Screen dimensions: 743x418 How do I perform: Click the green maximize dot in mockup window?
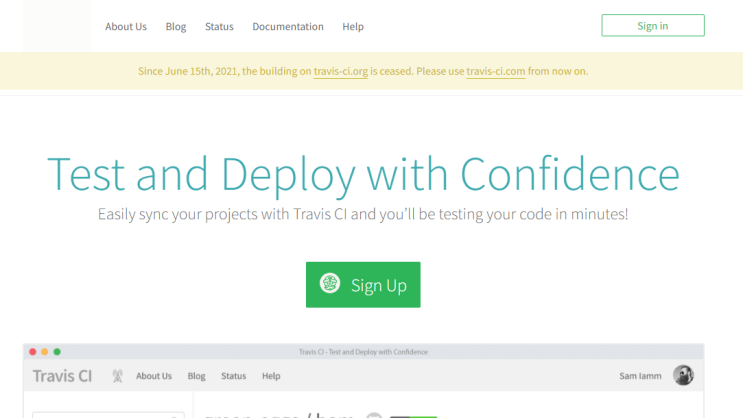[57, 352]
